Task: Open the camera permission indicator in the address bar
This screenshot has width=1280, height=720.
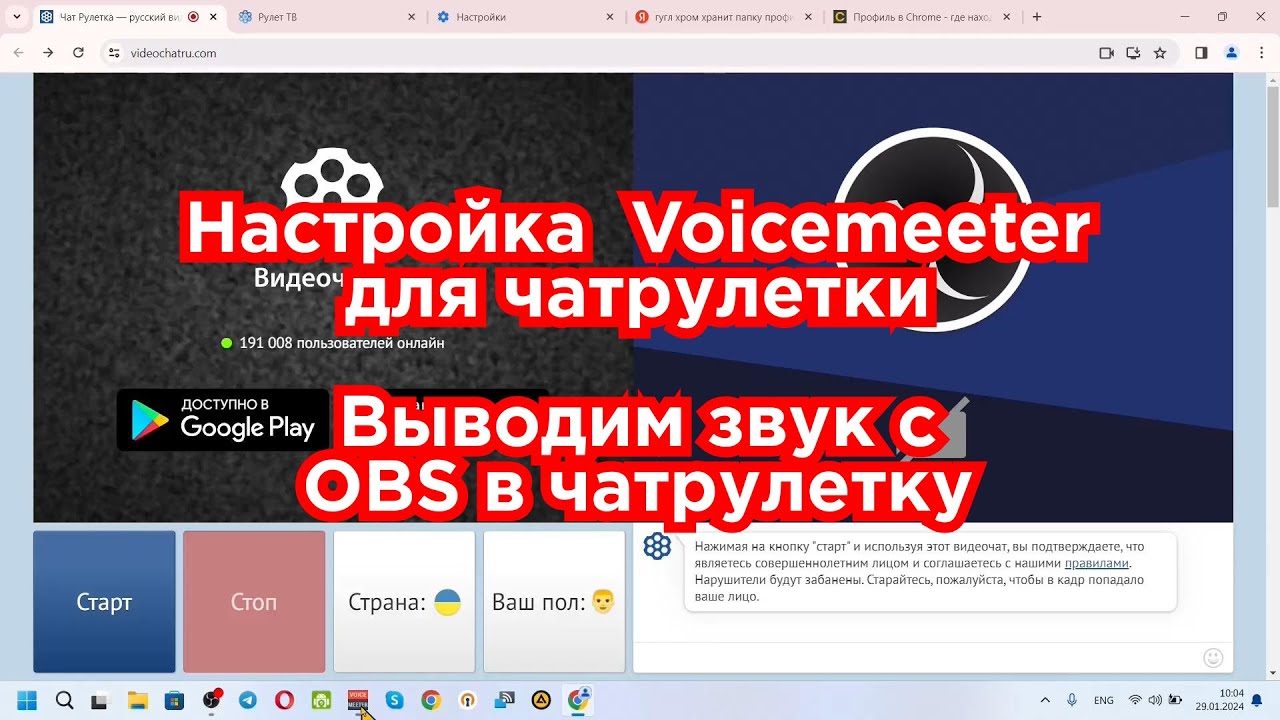Action: point(1106,53)
